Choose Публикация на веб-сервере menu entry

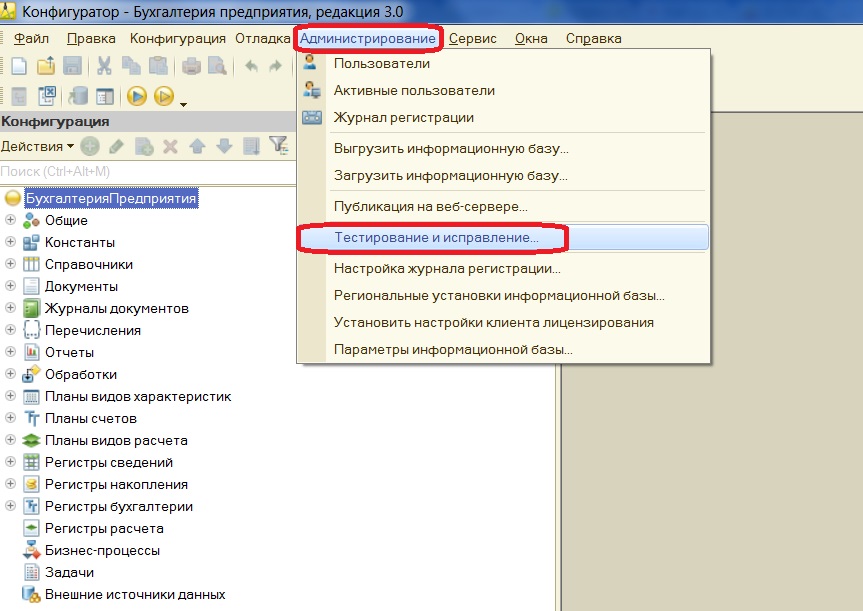click(502, 206)
